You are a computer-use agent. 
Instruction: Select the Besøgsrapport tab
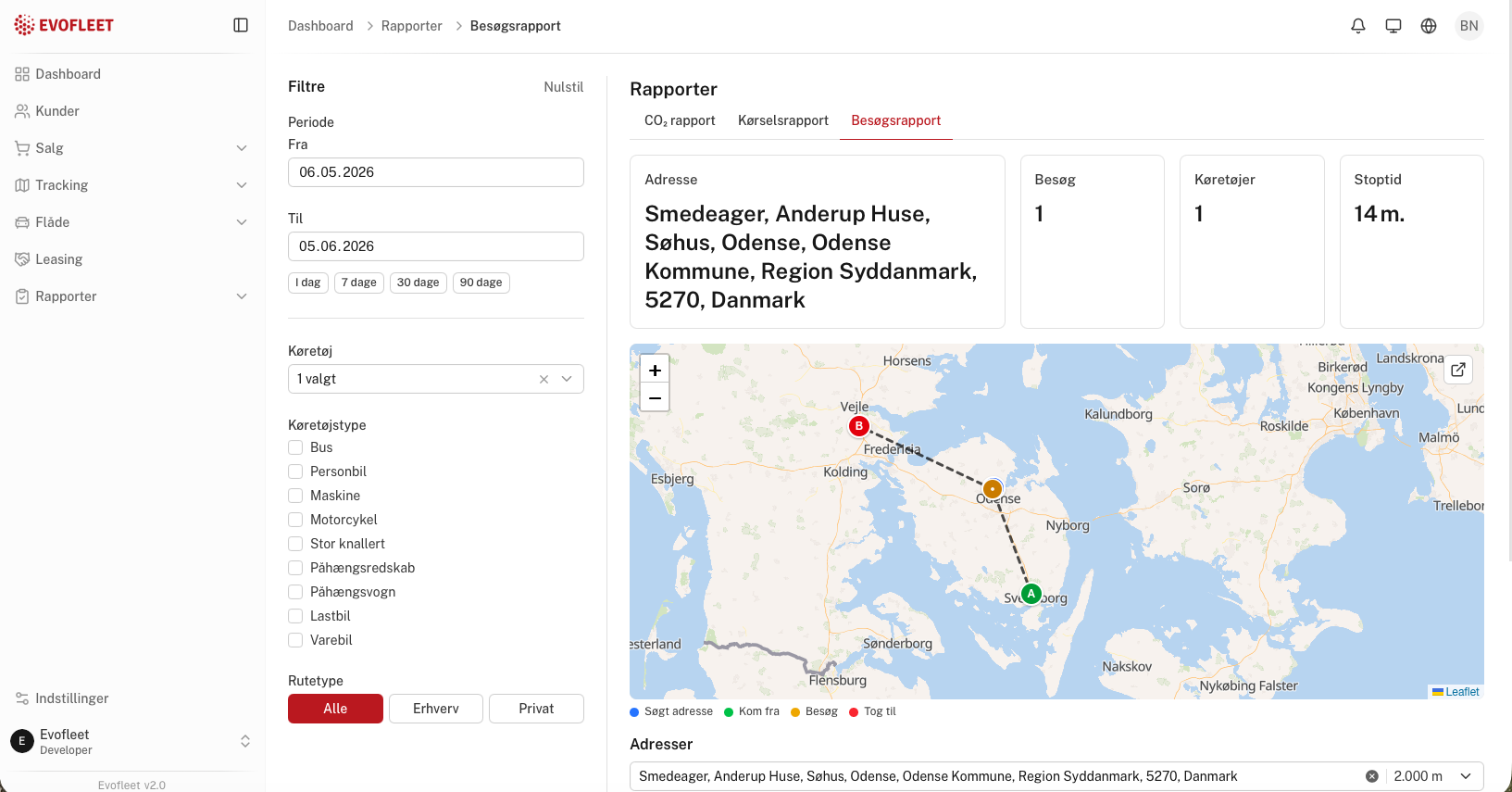[x=896, y=120]
